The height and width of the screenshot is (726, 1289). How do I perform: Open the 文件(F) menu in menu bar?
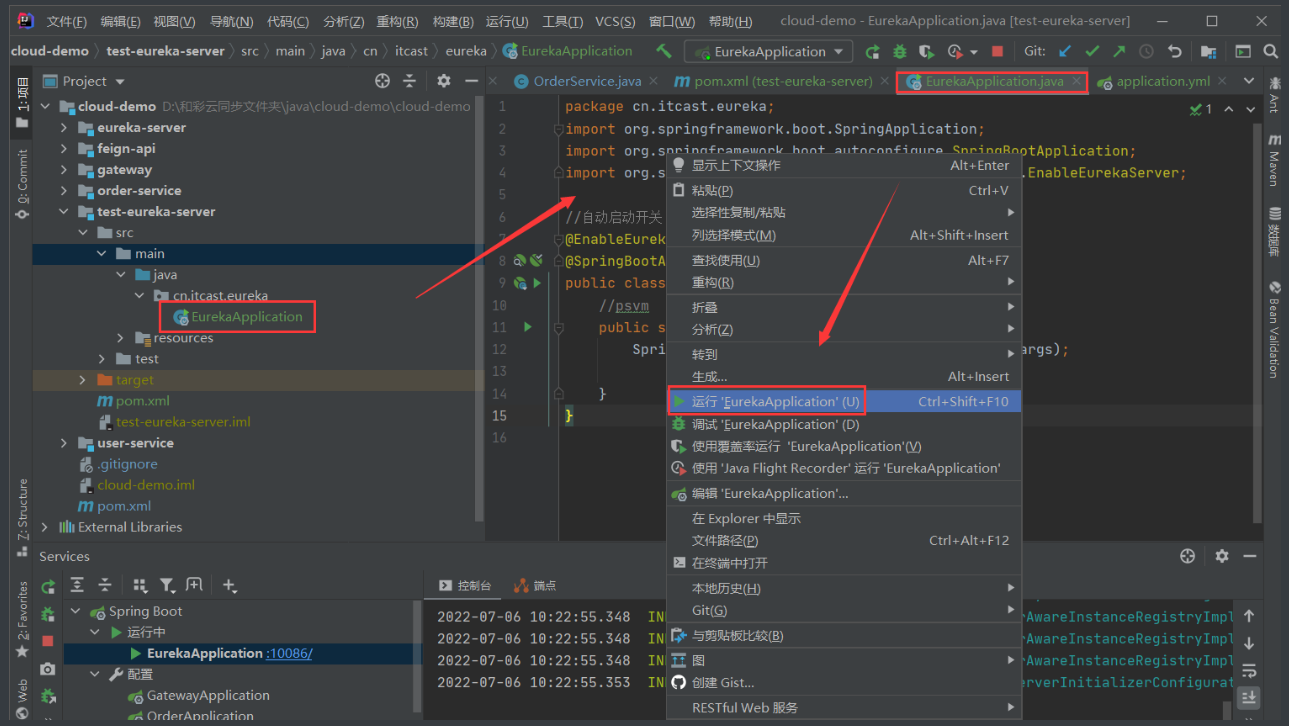67,21
